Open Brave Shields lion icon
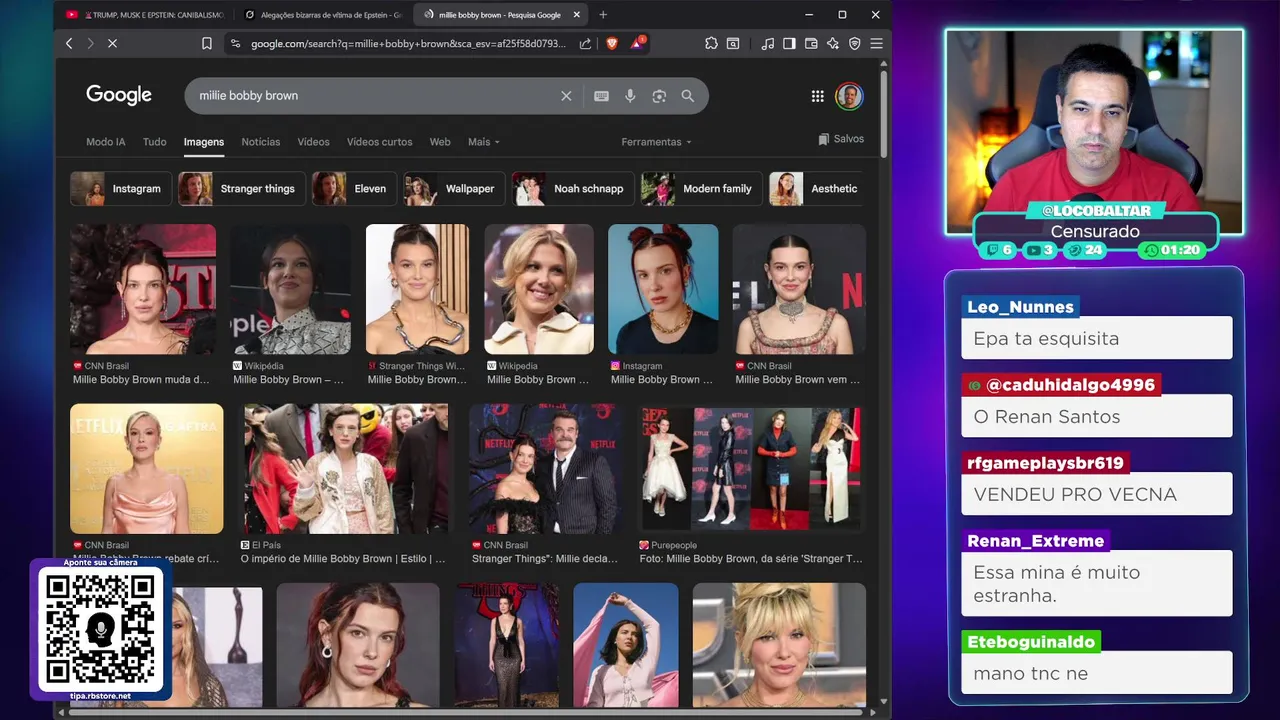The image size is (1280, 720). click(x=612, y=44)
